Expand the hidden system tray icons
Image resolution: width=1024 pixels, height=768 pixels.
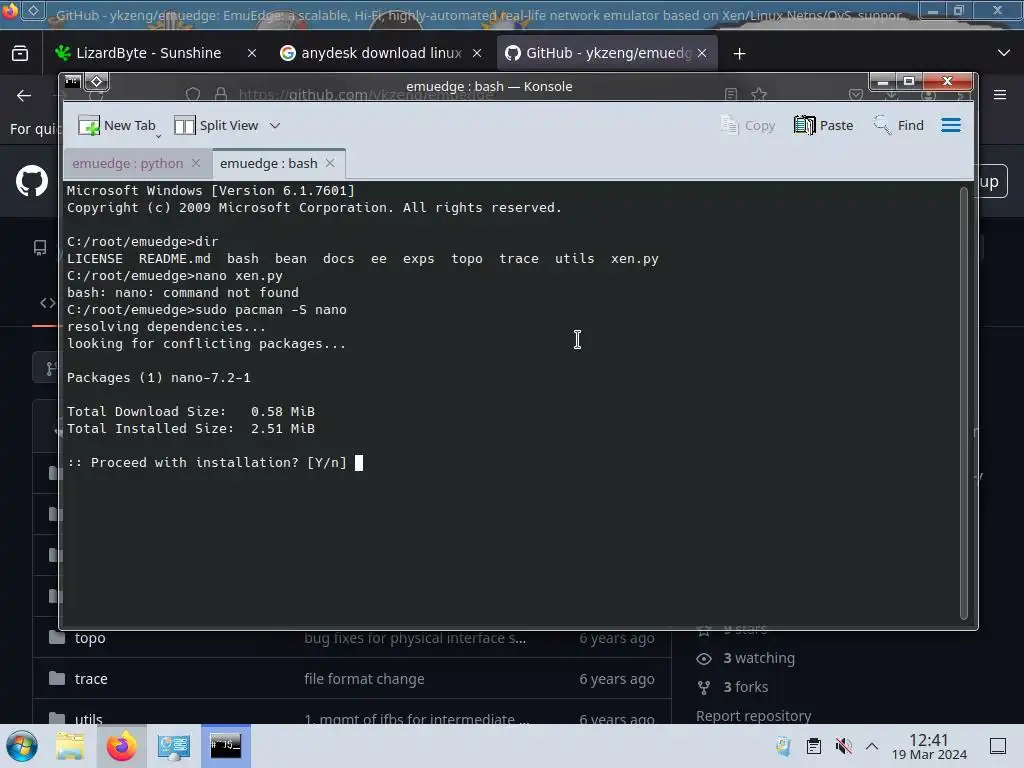point(872,746)
